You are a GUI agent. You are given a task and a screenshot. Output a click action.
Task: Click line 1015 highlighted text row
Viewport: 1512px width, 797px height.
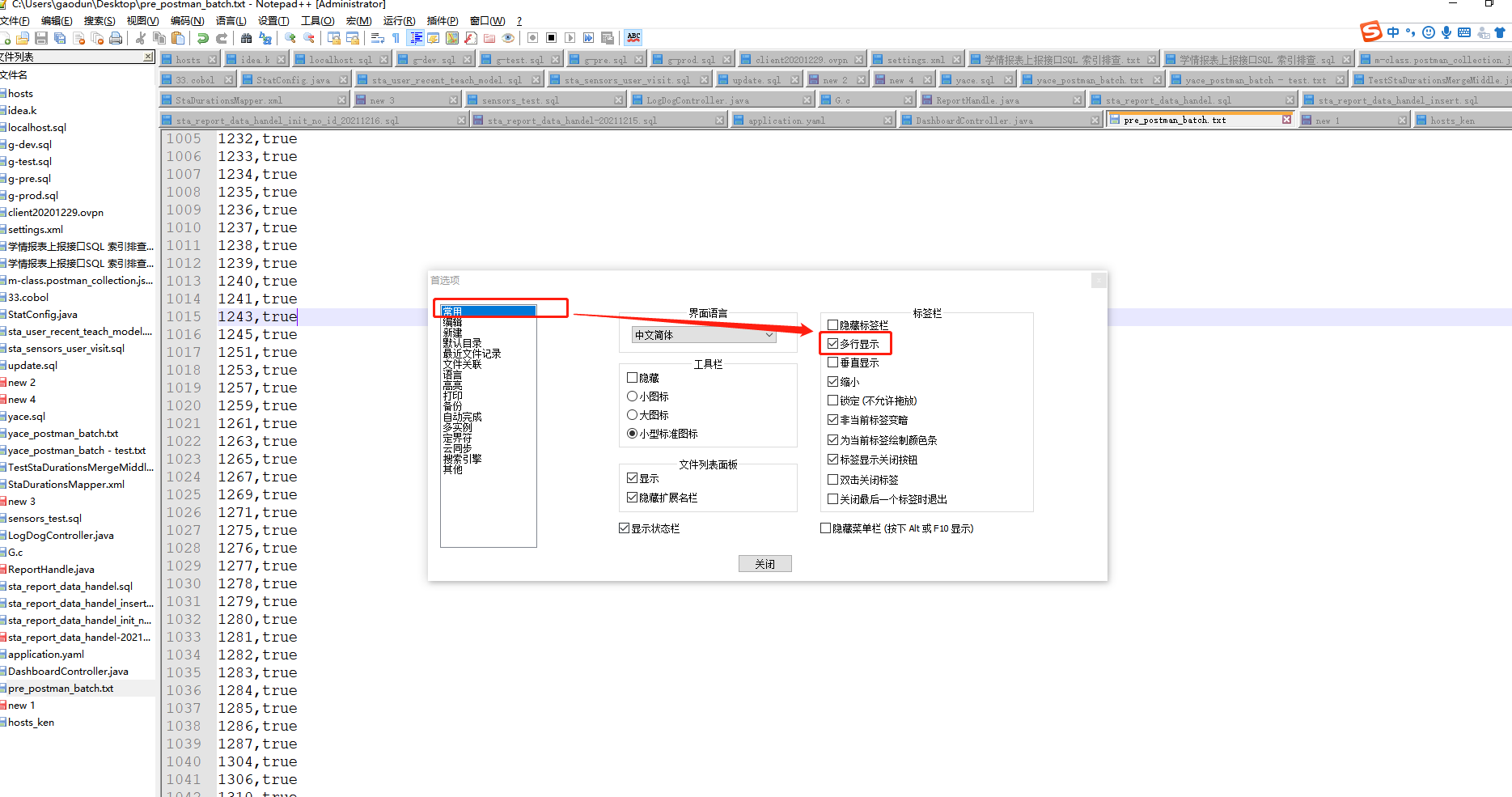(257, 316)
